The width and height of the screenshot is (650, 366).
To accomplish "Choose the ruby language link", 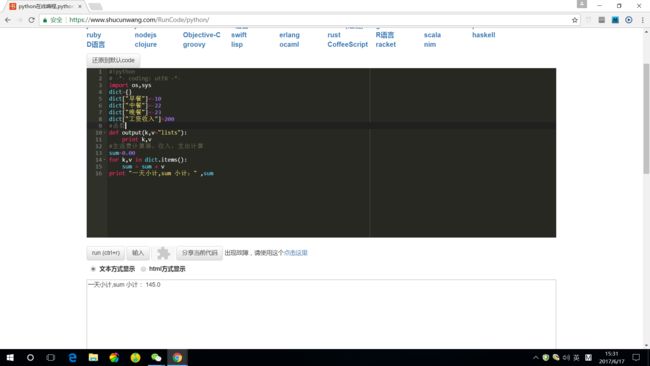I will point(94,35).
